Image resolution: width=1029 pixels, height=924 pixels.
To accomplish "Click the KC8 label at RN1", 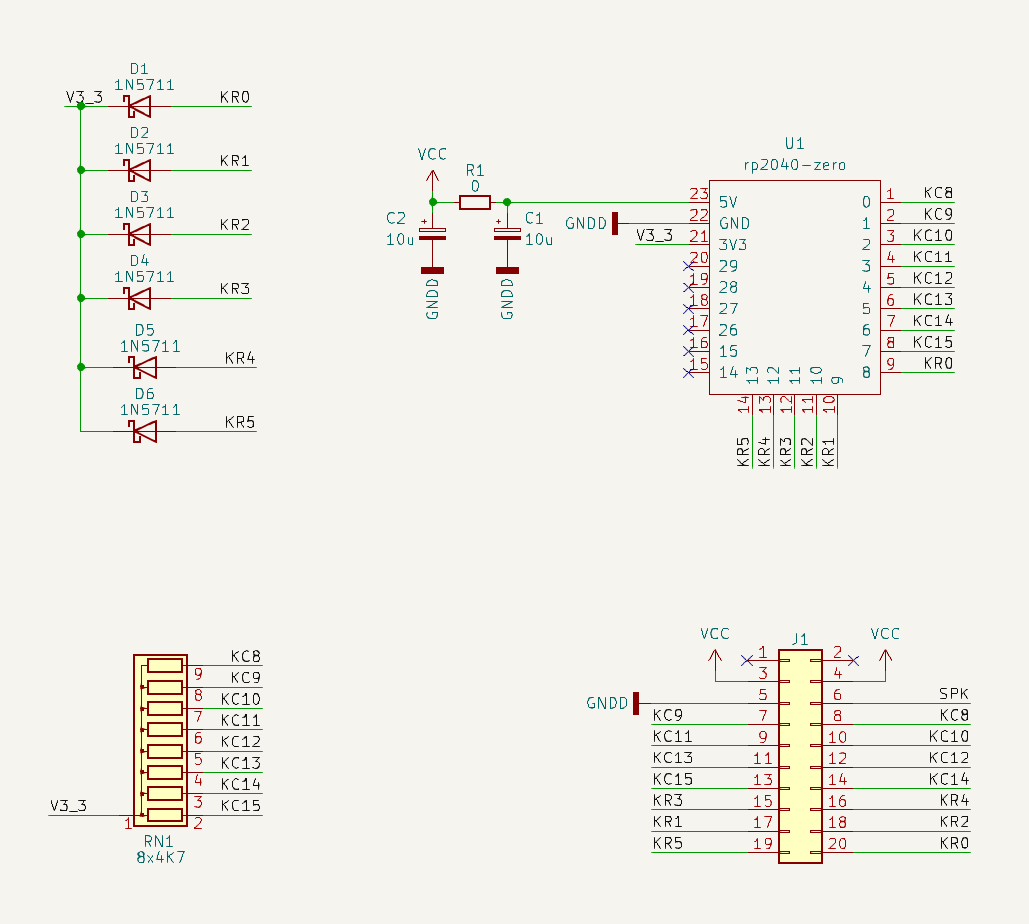I will (245, 656).
